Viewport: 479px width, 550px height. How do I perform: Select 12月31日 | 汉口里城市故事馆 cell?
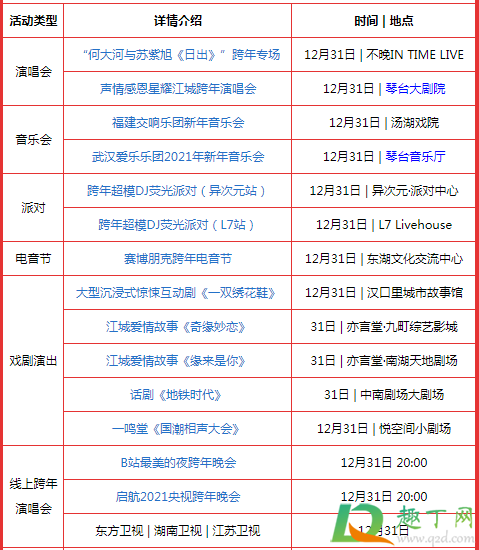[x=383, y=293]
